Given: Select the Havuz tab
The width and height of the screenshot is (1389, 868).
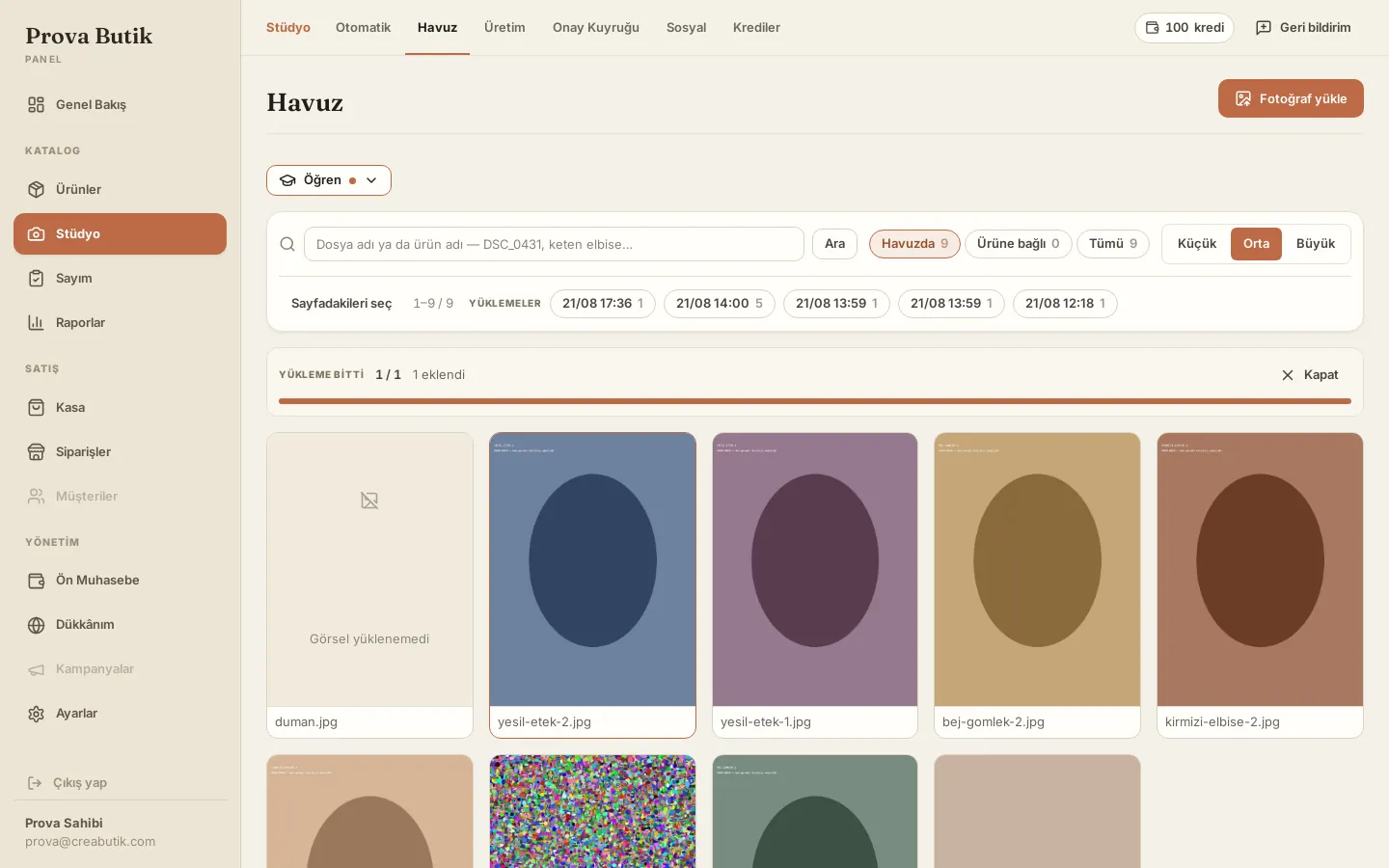Looking at the screenshot, I should pos(437,28).
